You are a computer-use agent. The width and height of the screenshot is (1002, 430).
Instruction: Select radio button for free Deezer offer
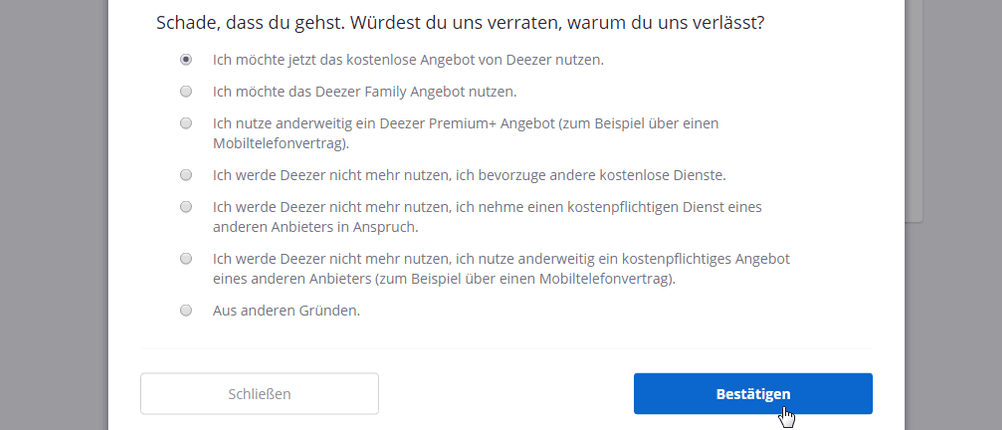tap(186, 59)
